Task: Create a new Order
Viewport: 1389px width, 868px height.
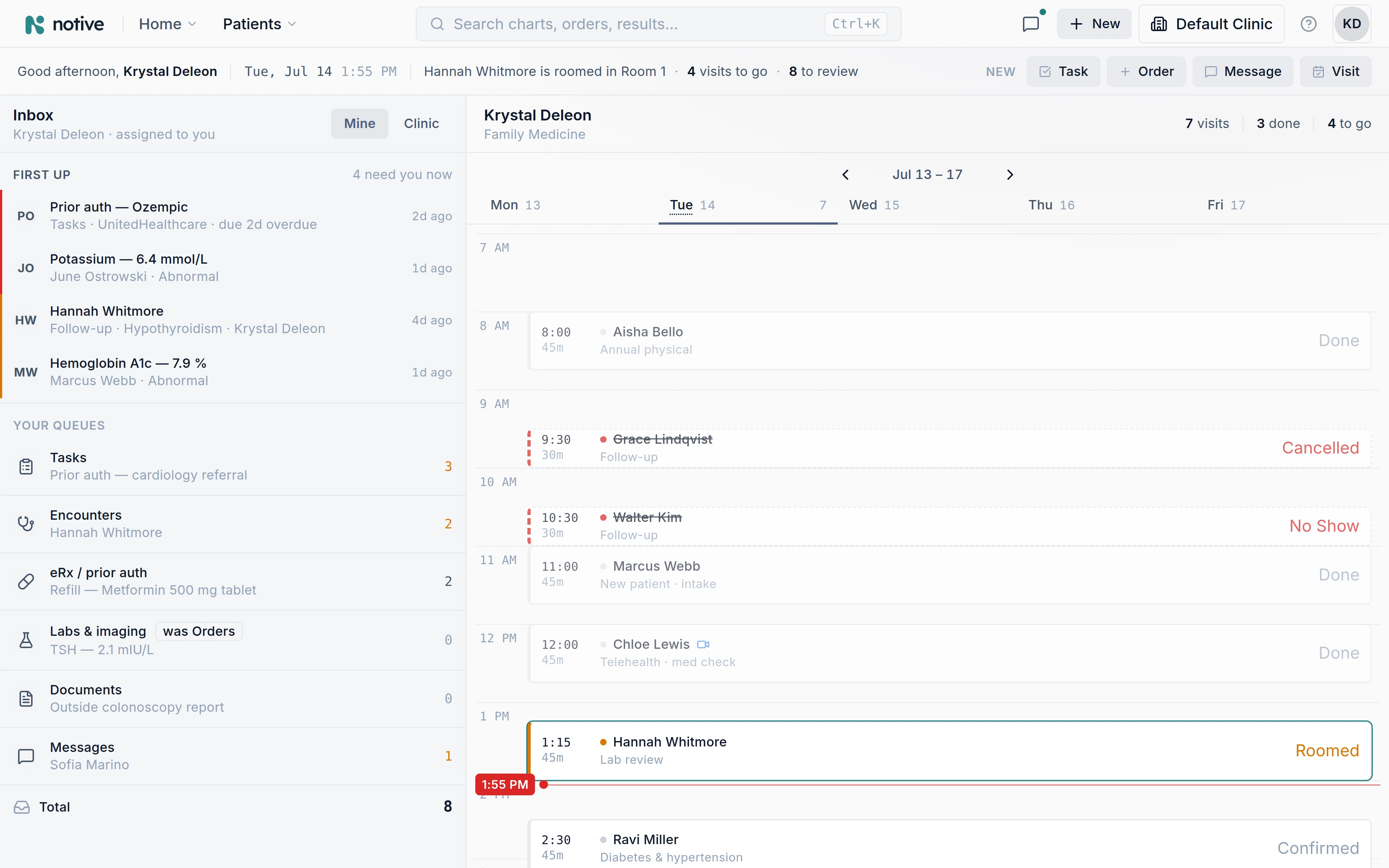Action: [1146, 72]
